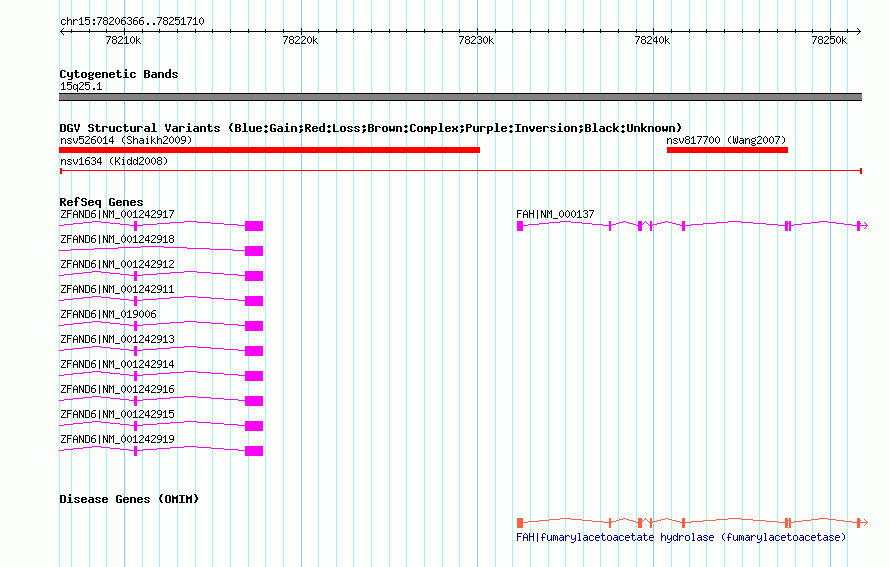Select the nsv1634 (Kidd2008) thin red line
The image size is (890, 567).
(461, 170)
